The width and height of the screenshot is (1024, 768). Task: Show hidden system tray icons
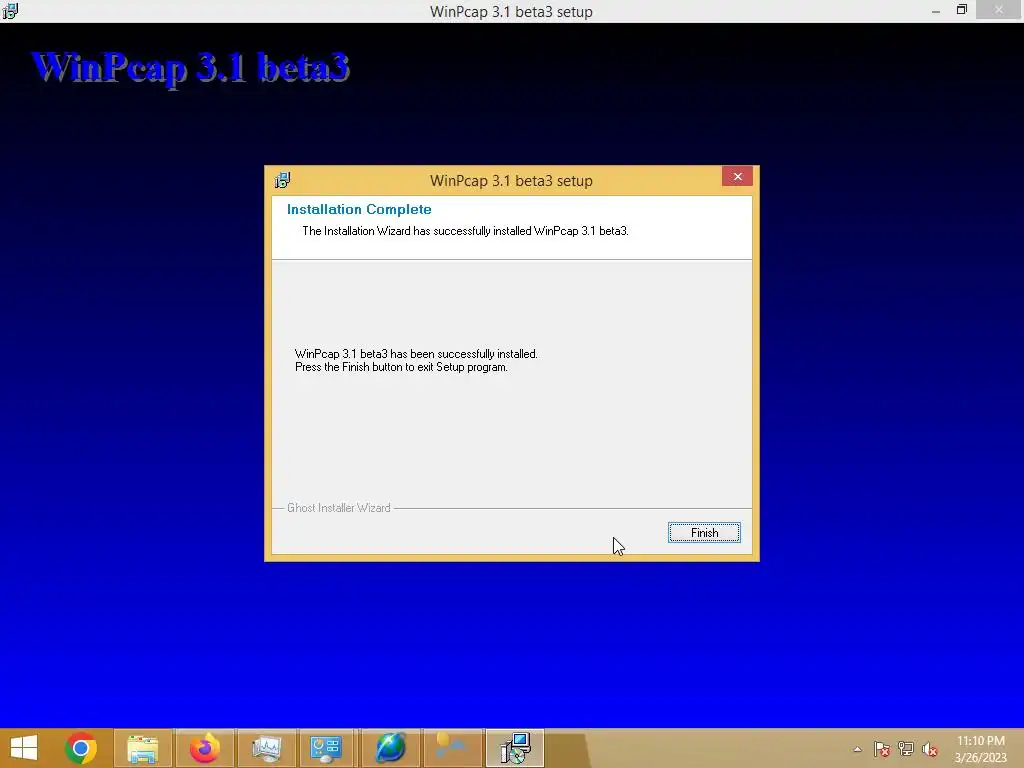[x=857, y=749]
